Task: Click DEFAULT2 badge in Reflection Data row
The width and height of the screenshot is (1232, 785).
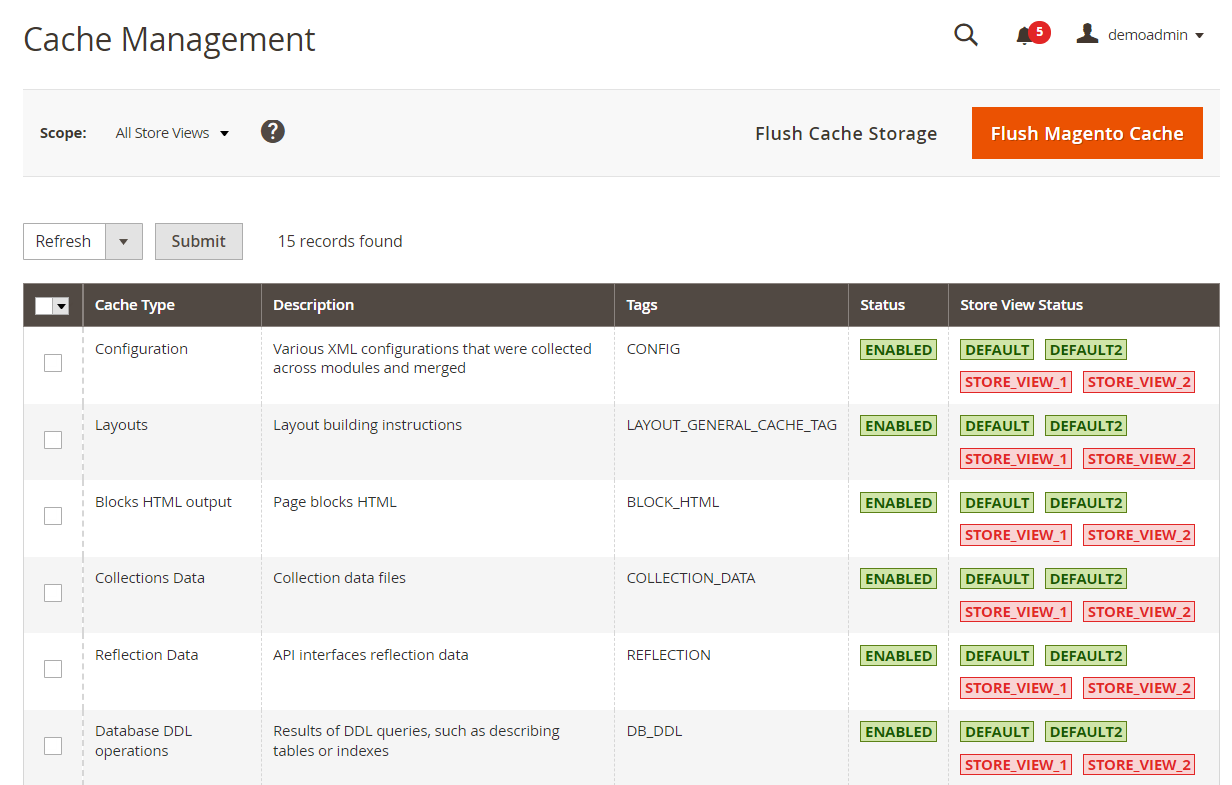Action: tap(1086, 656)
